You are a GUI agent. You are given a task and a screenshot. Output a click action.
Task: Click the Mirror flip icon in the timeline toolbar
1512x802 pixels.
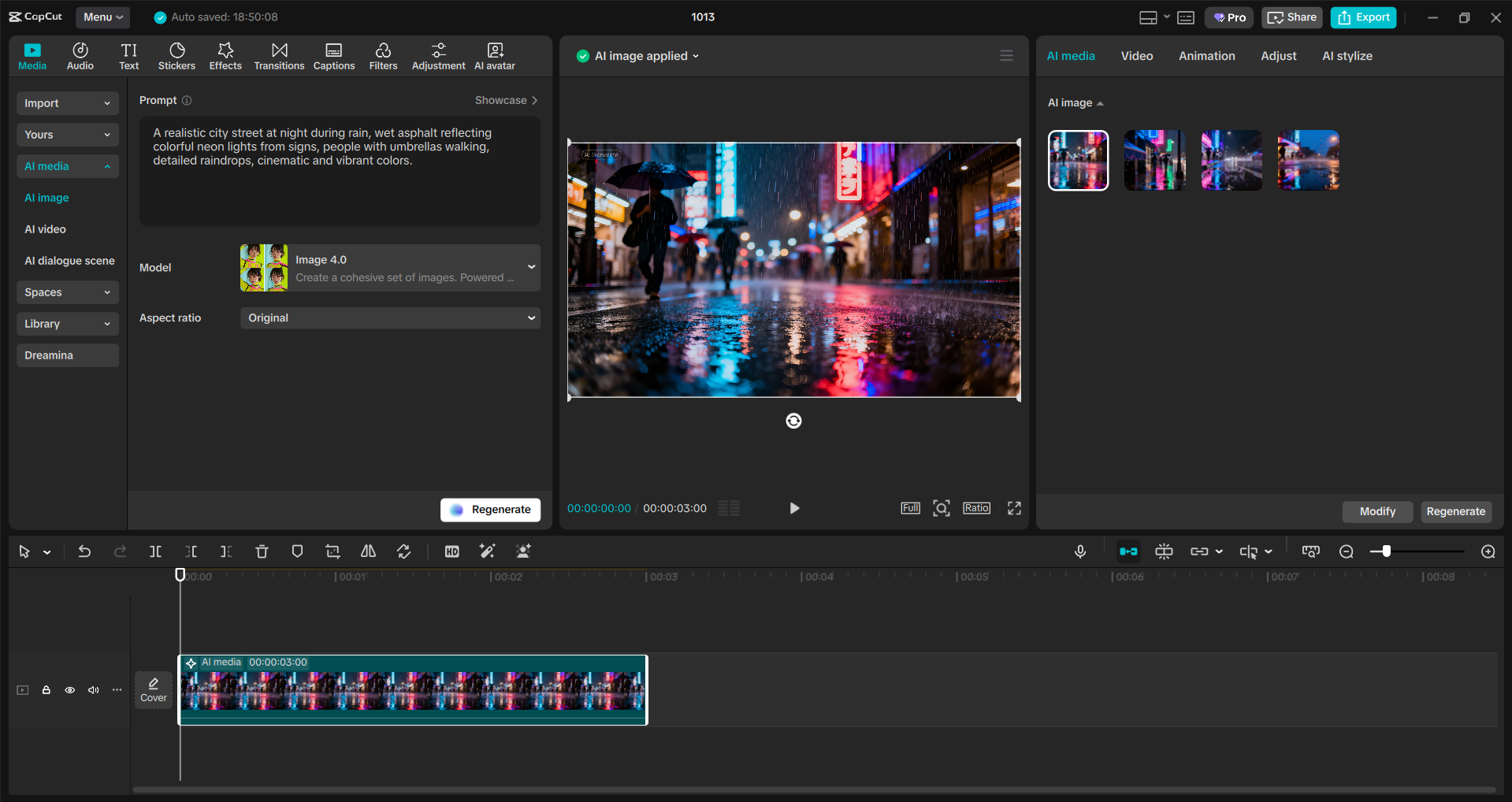[x=367, y=551]
